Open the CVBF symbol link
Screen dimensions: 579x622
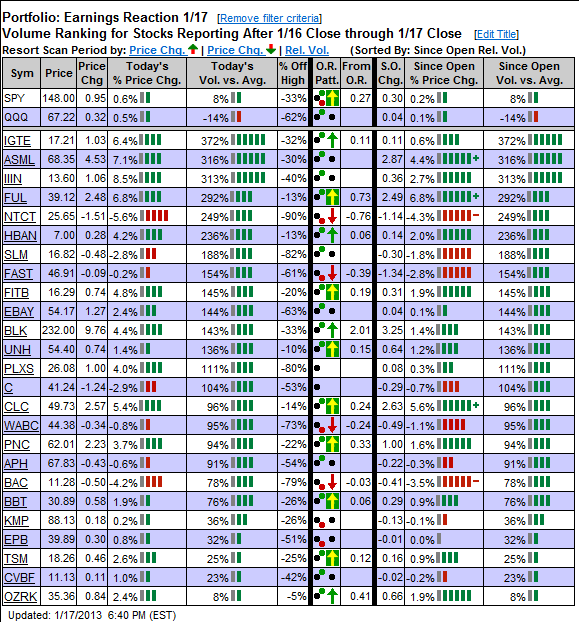19,578
